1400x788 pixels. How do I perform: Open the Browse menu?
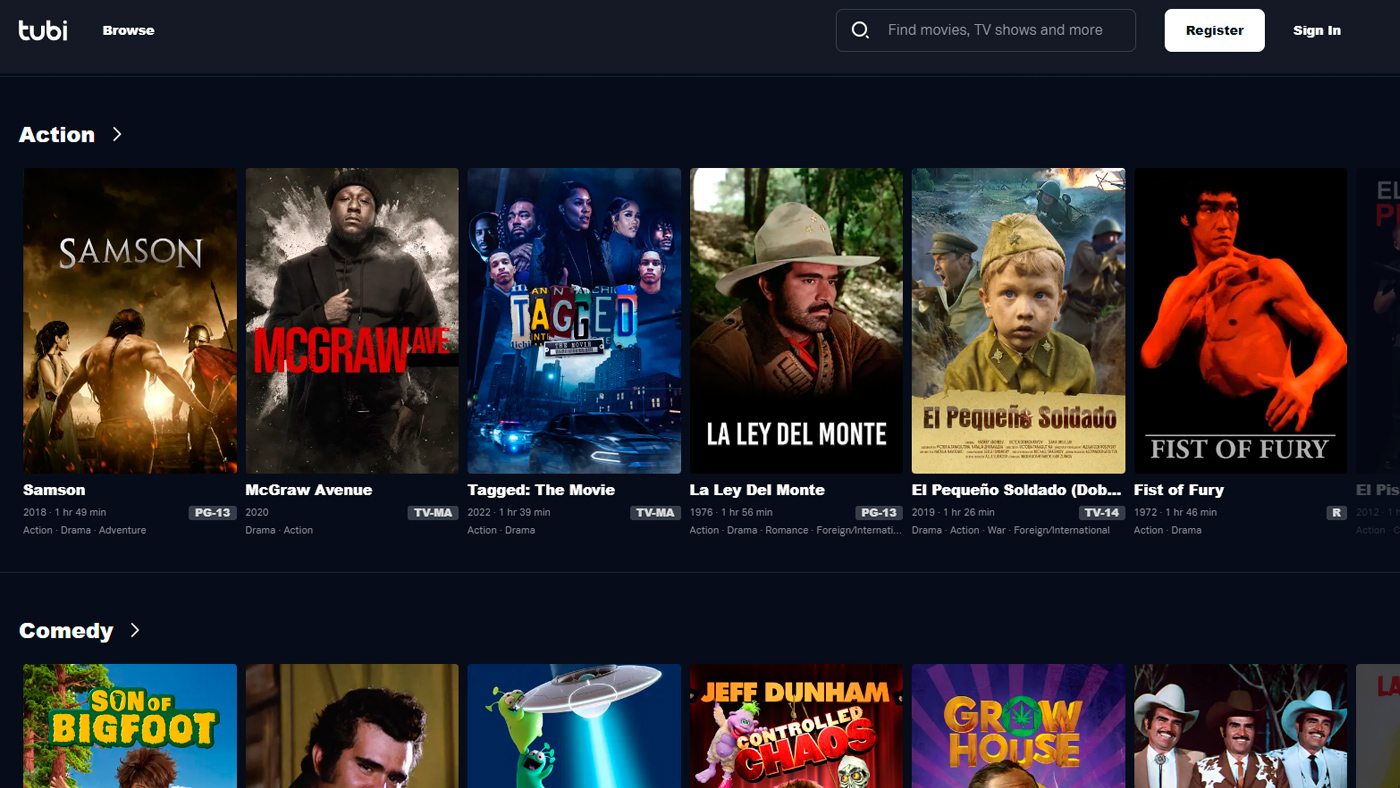pyautogui.click(x=128, y=30)
